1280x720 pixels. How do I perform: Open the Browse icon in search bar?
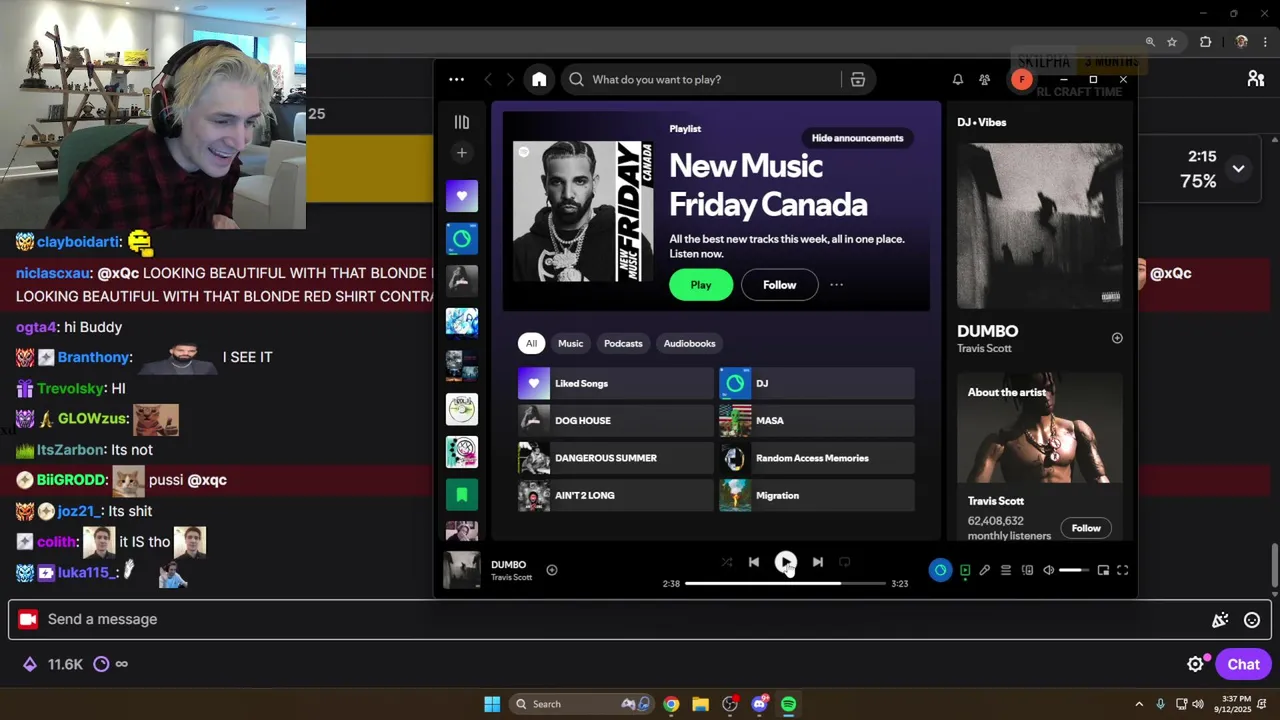pyautogui.click(x=858, y=79)
